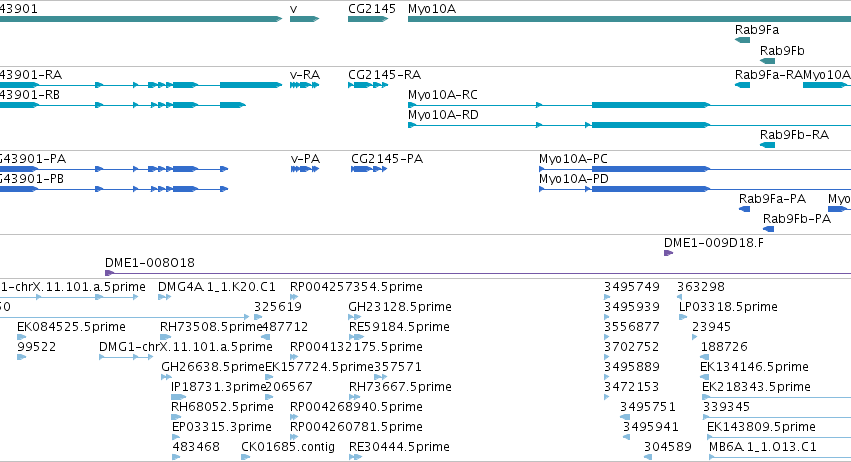The height and width of the screenshot is (462, 851).
Task: Select the 23945 feature label
Action: click(712, 327)
